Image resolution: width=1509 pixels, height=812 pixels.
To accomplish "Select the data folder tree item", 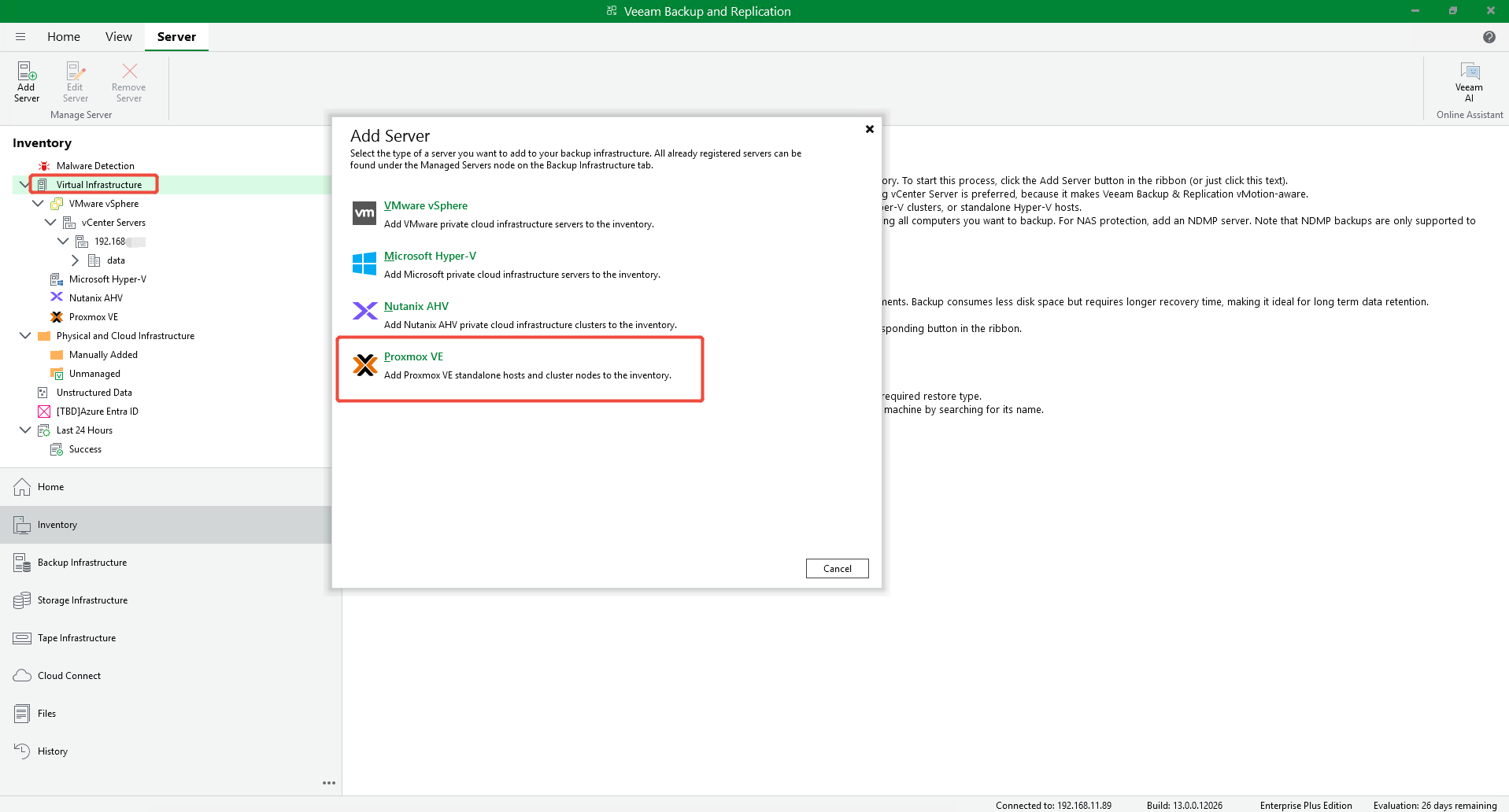I will (x=116, y=260).
